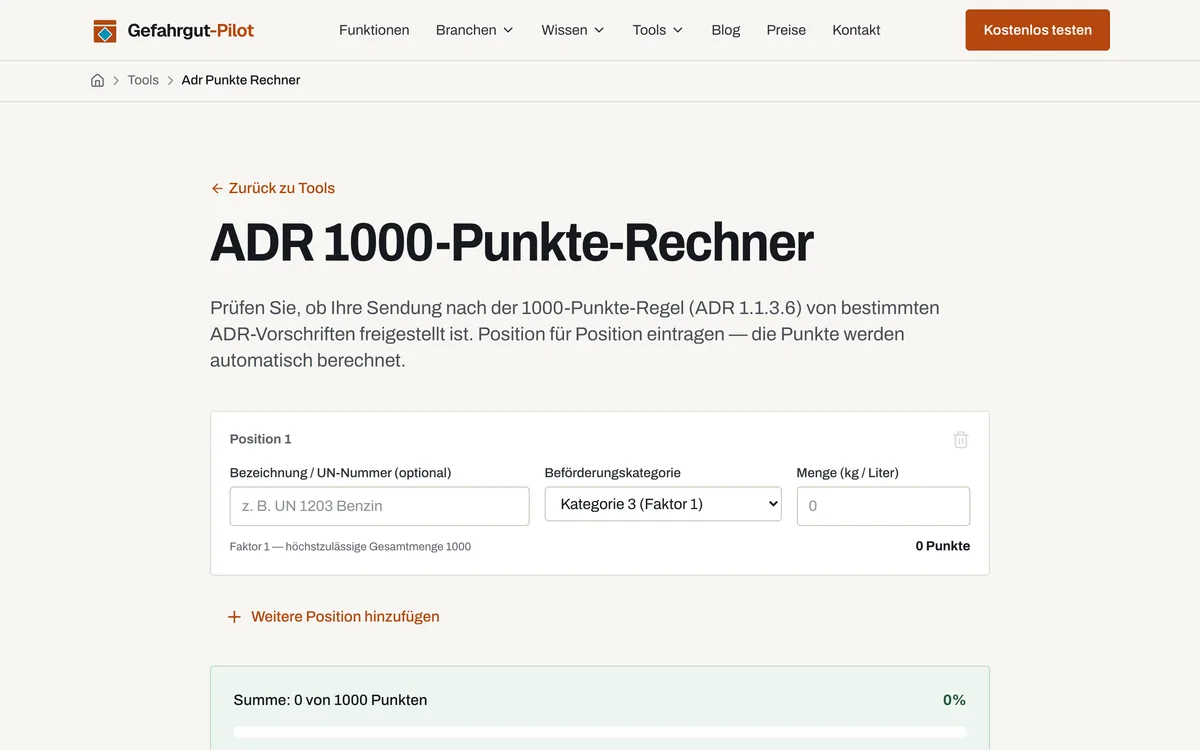Open the Kontakt page
The width and height of the screenshot is (1200, 750).
(x=856, y=30)
